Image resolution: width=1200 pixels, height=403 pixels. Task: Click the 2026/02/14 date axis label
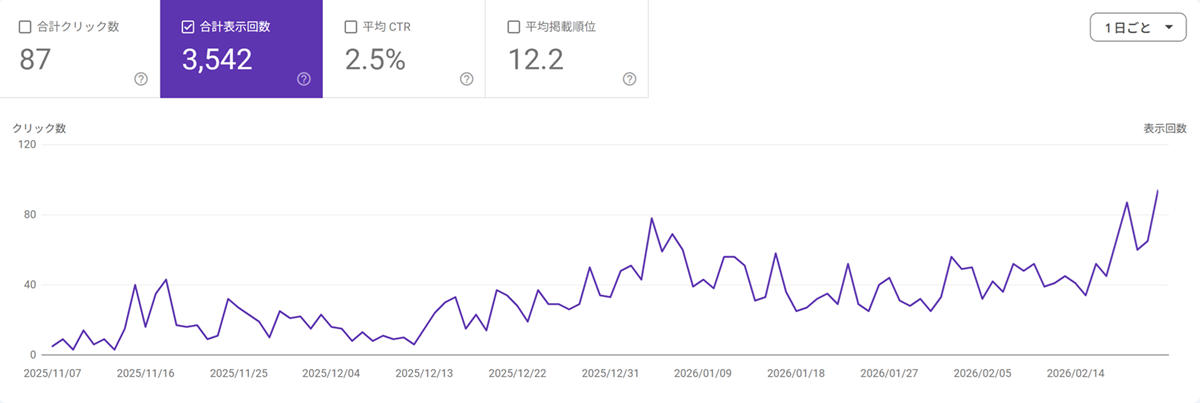(1075, 374)
